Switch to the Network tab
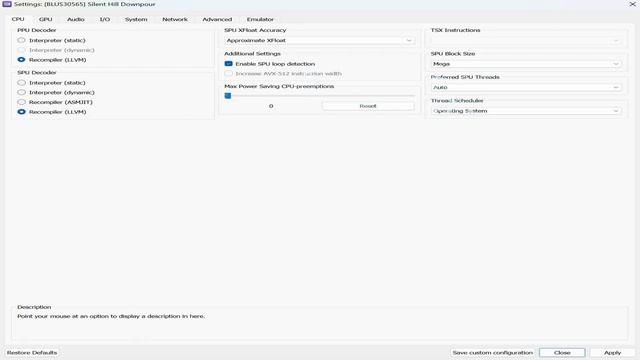The width and height of the screenshot is (640, 360). point(175,19)
